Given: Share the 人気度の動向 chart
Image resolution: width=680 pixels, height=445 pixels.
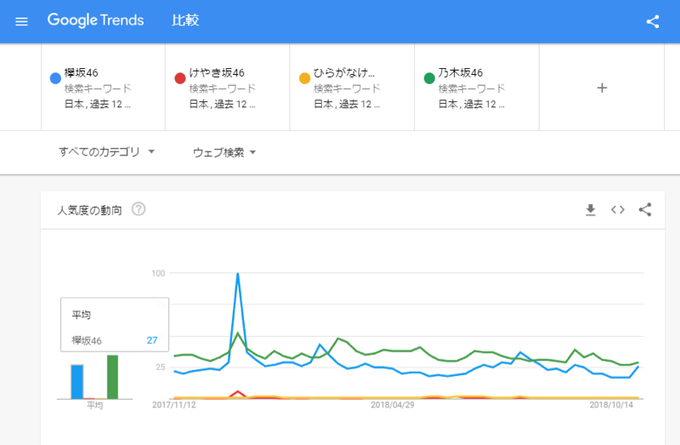Looking at the screenshot, I should click(645, 209).
